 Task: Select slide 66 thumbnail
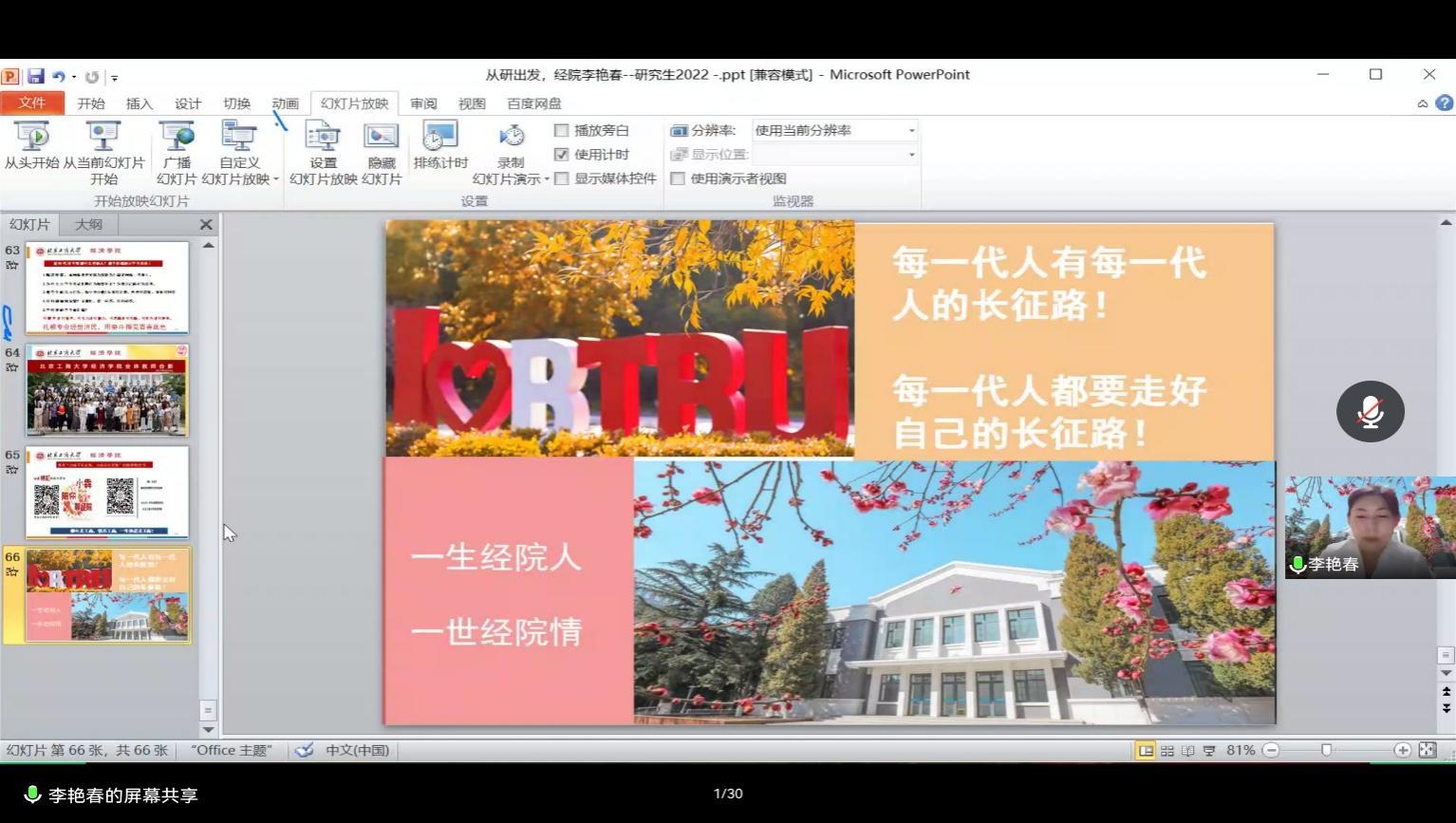point(107,595)
